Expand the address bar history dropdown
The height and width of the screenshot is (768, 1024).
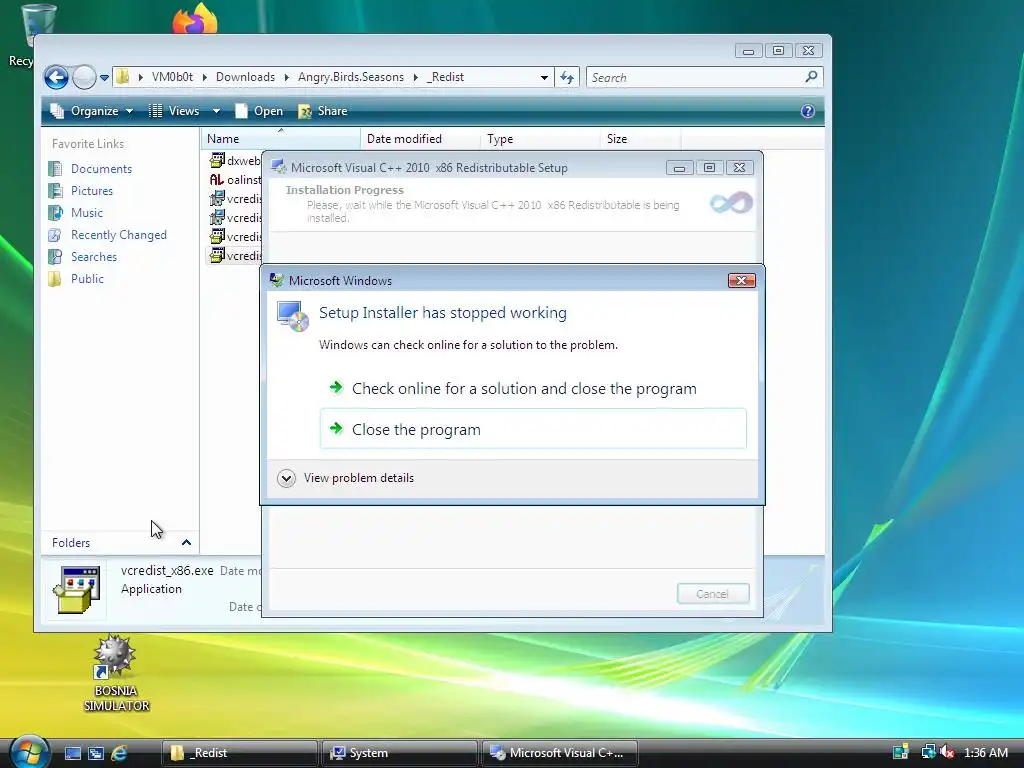[x=544, y=78]
